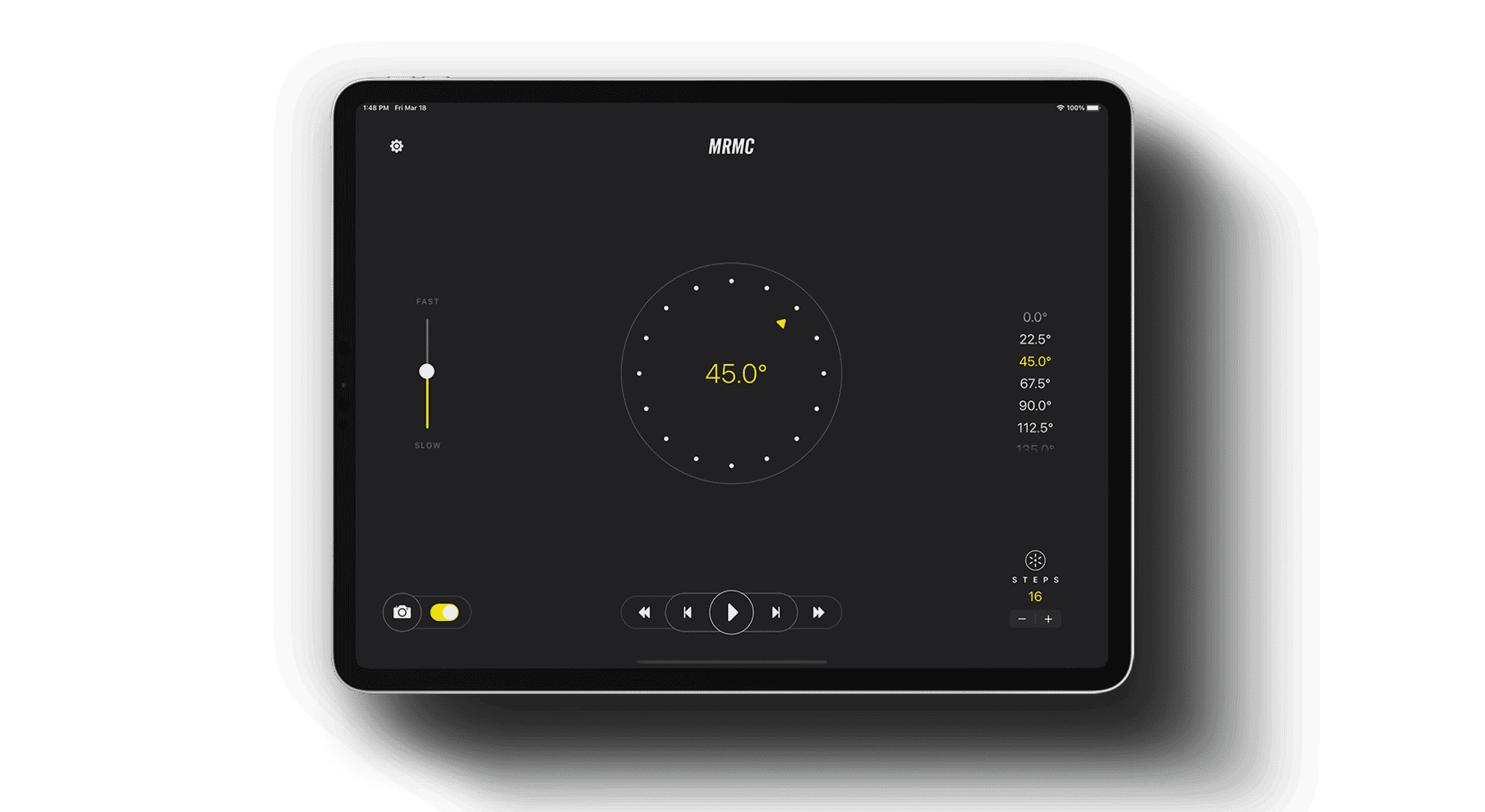Select the 112.5° angle entry
1485x812 pixels.
click(1035, 428)
